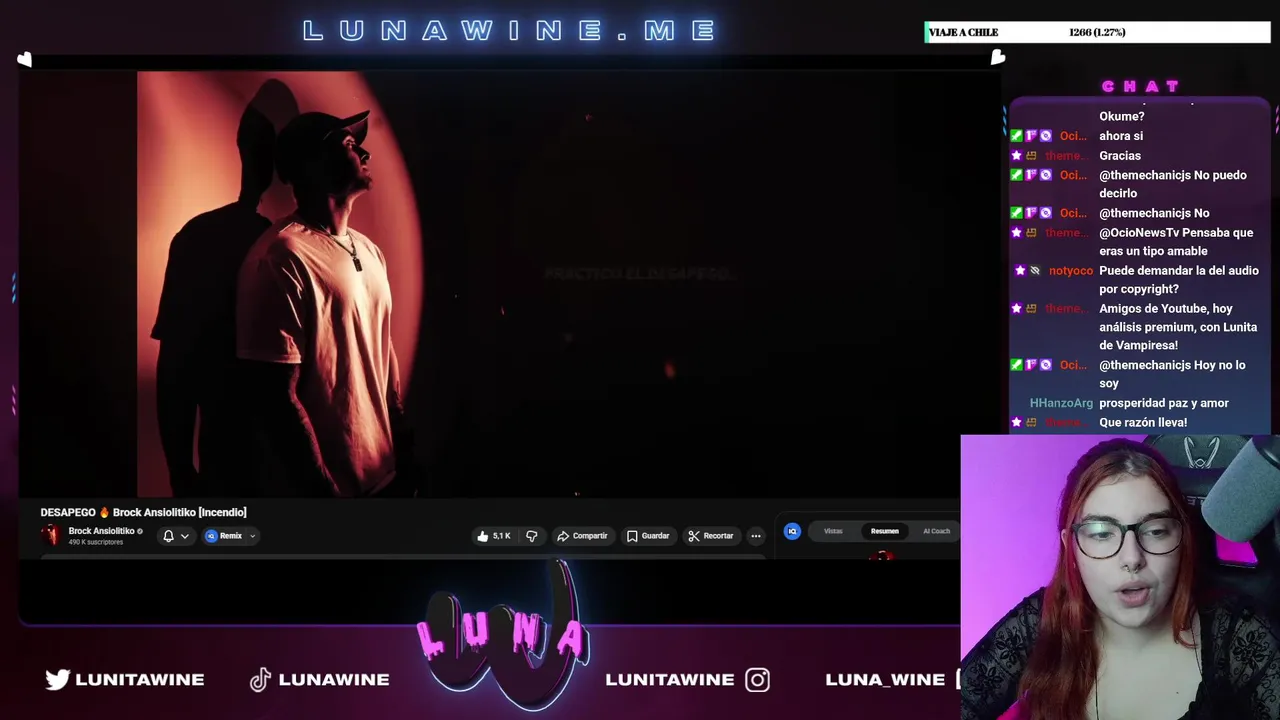The image size is (1280, 720).
Task: Expand the Remix dropdown arrow
Action: (x=252, y=536)
